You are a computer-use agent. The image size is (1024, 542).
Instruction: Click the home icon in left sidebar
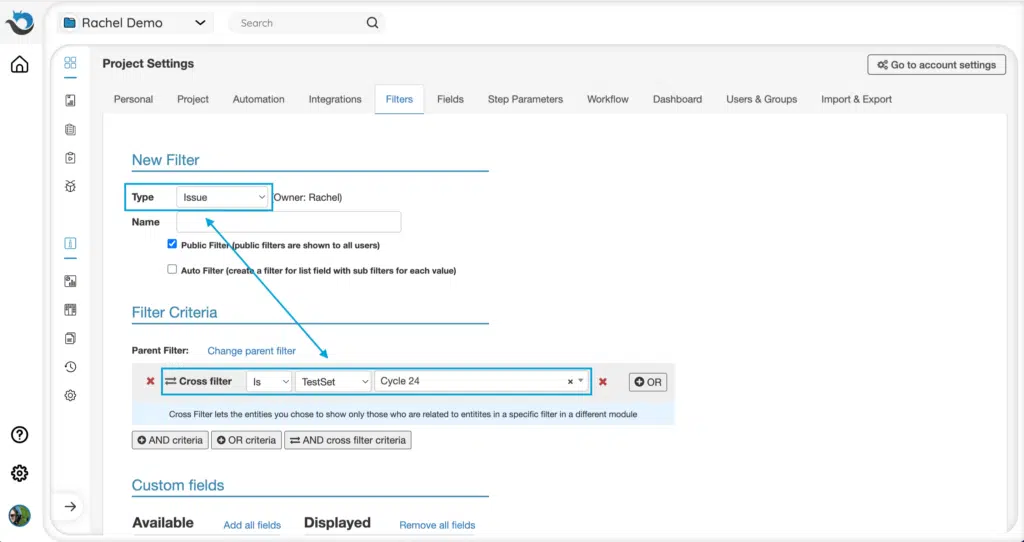(x=19, y=66)
